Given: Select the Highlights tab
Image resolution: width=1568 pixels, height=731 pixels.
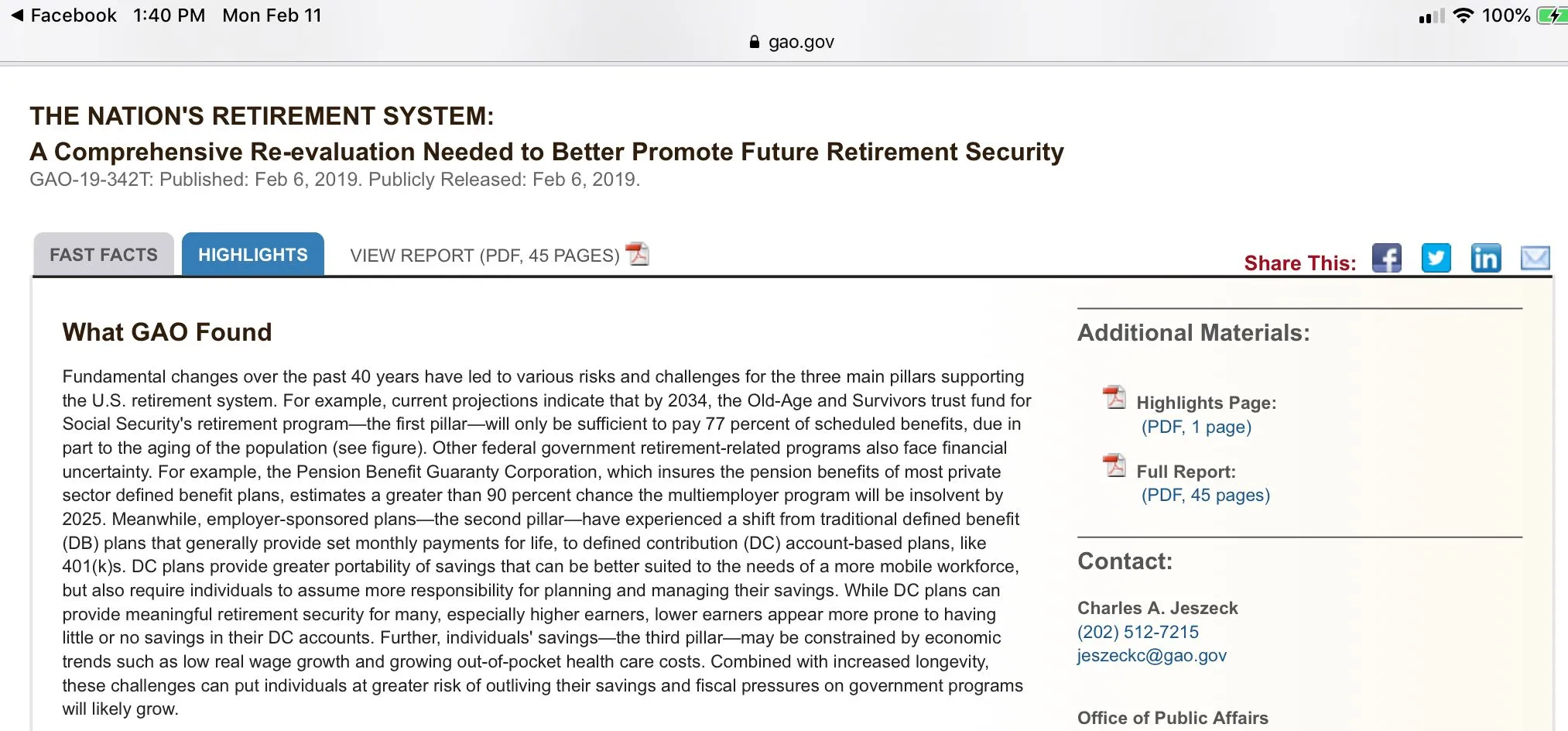Looking at the screenshot, I should pyautogui.click(x=253, y=255).
